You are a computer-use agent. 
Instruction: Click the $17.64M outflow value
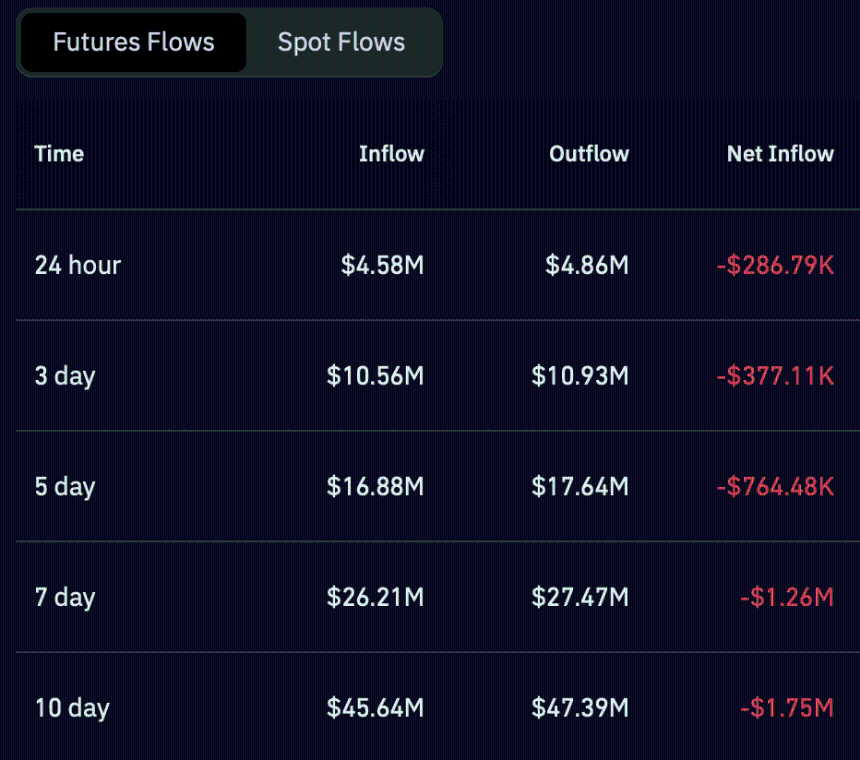580,487
